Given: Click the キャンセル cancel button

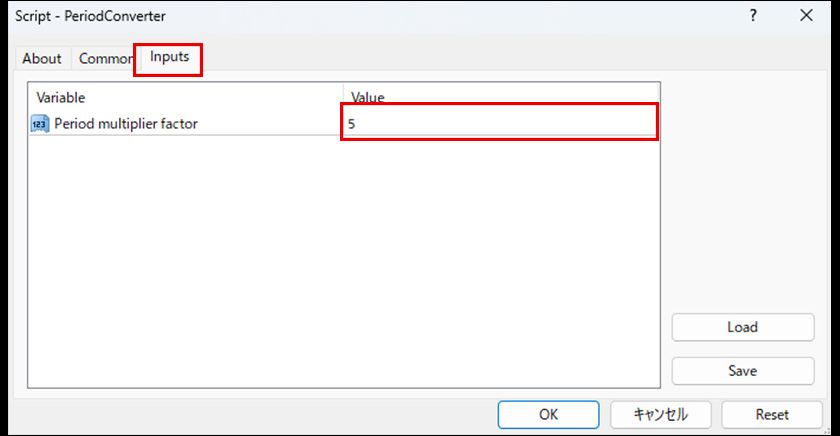Looking at the screenshot, I should (x=660, y=414).
